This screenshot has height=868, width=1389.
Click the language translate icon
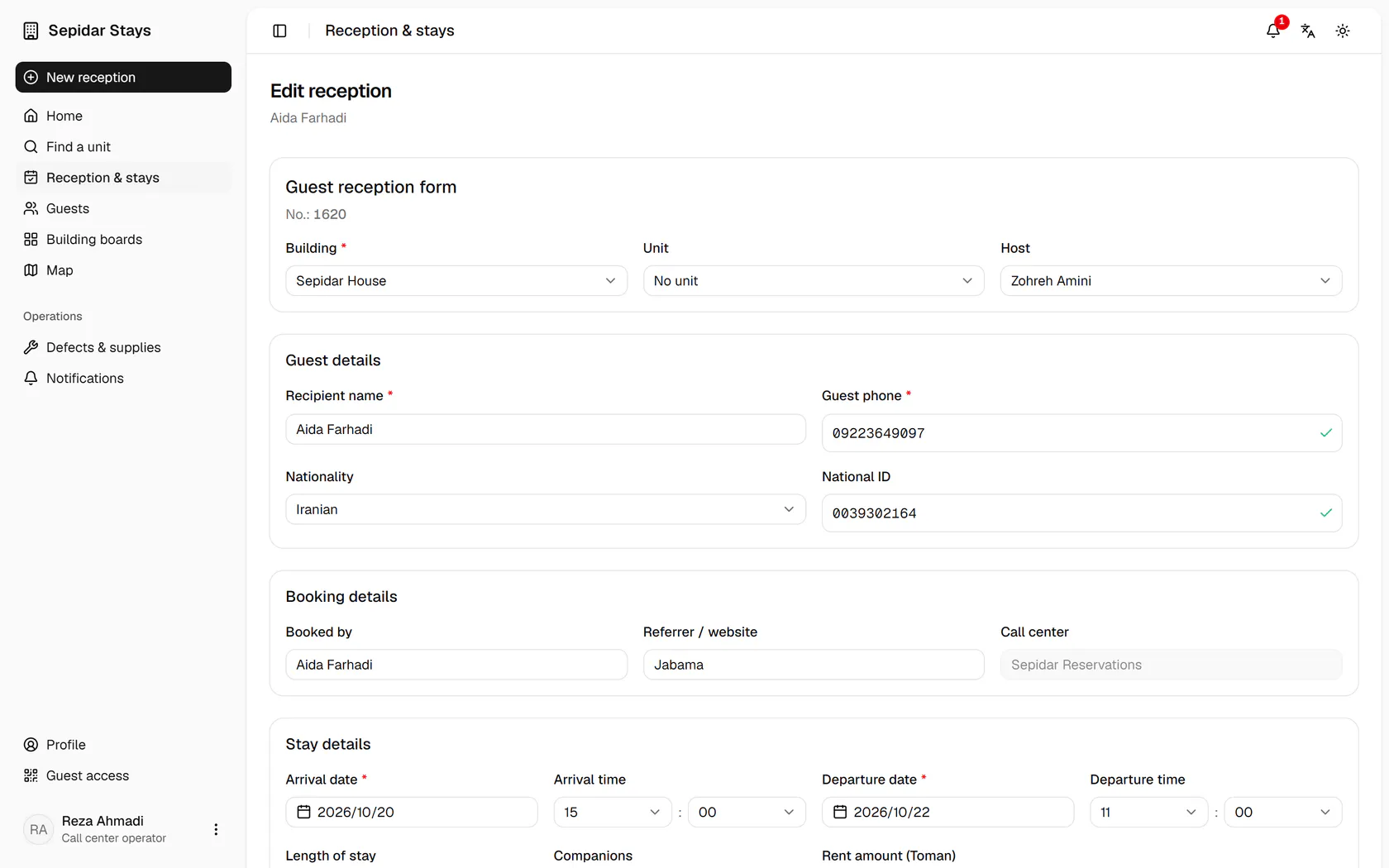pos(1308,31)
